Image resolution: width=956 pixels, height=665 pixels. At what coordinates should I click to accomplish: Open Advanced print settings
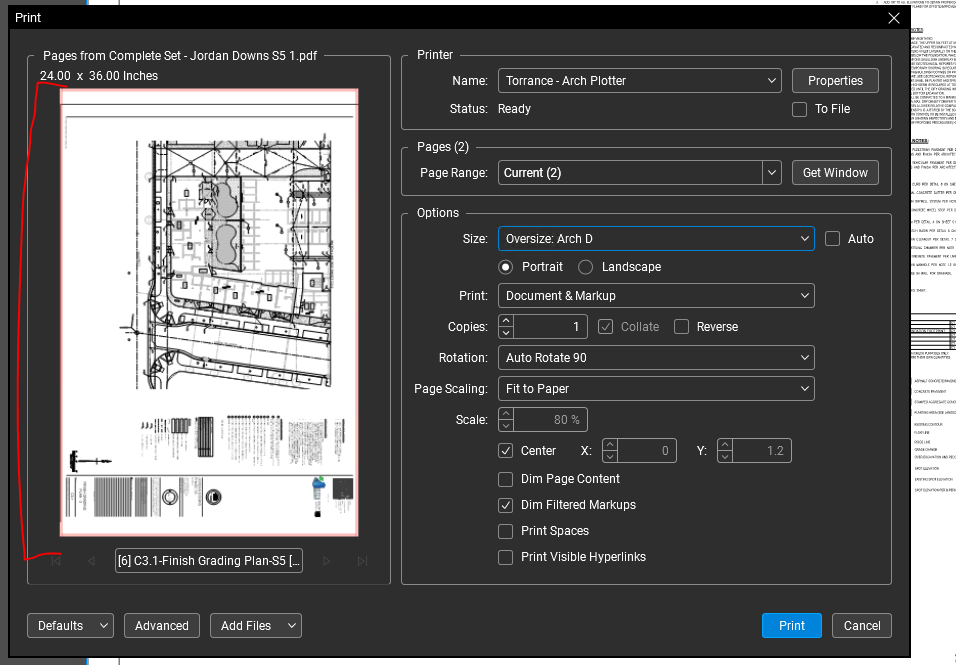(x=162, y=626)
